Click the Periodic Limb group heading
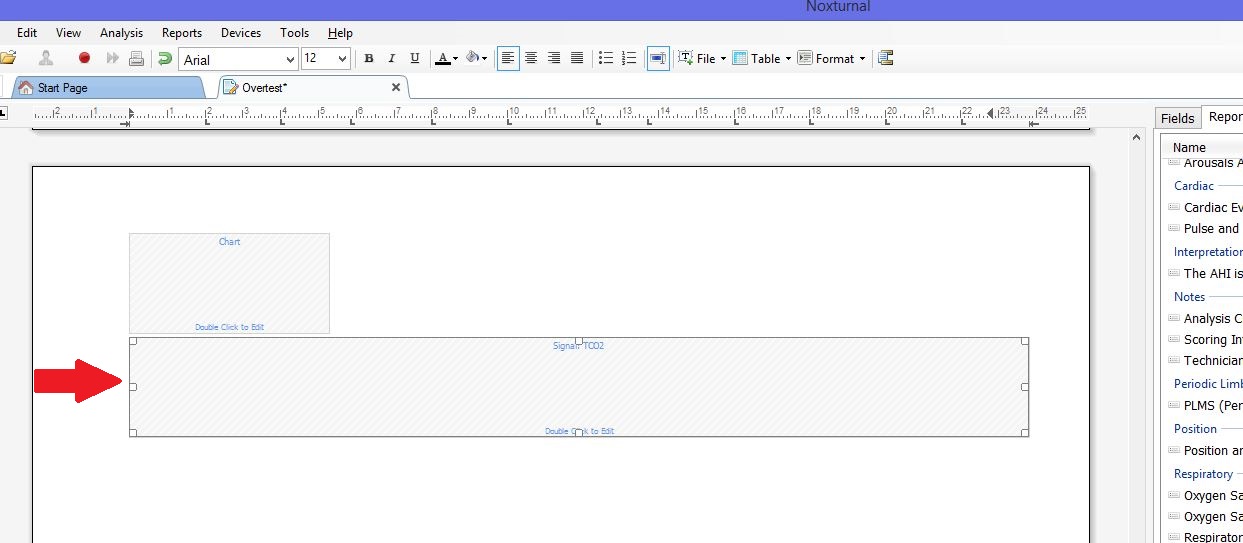 1208,384
